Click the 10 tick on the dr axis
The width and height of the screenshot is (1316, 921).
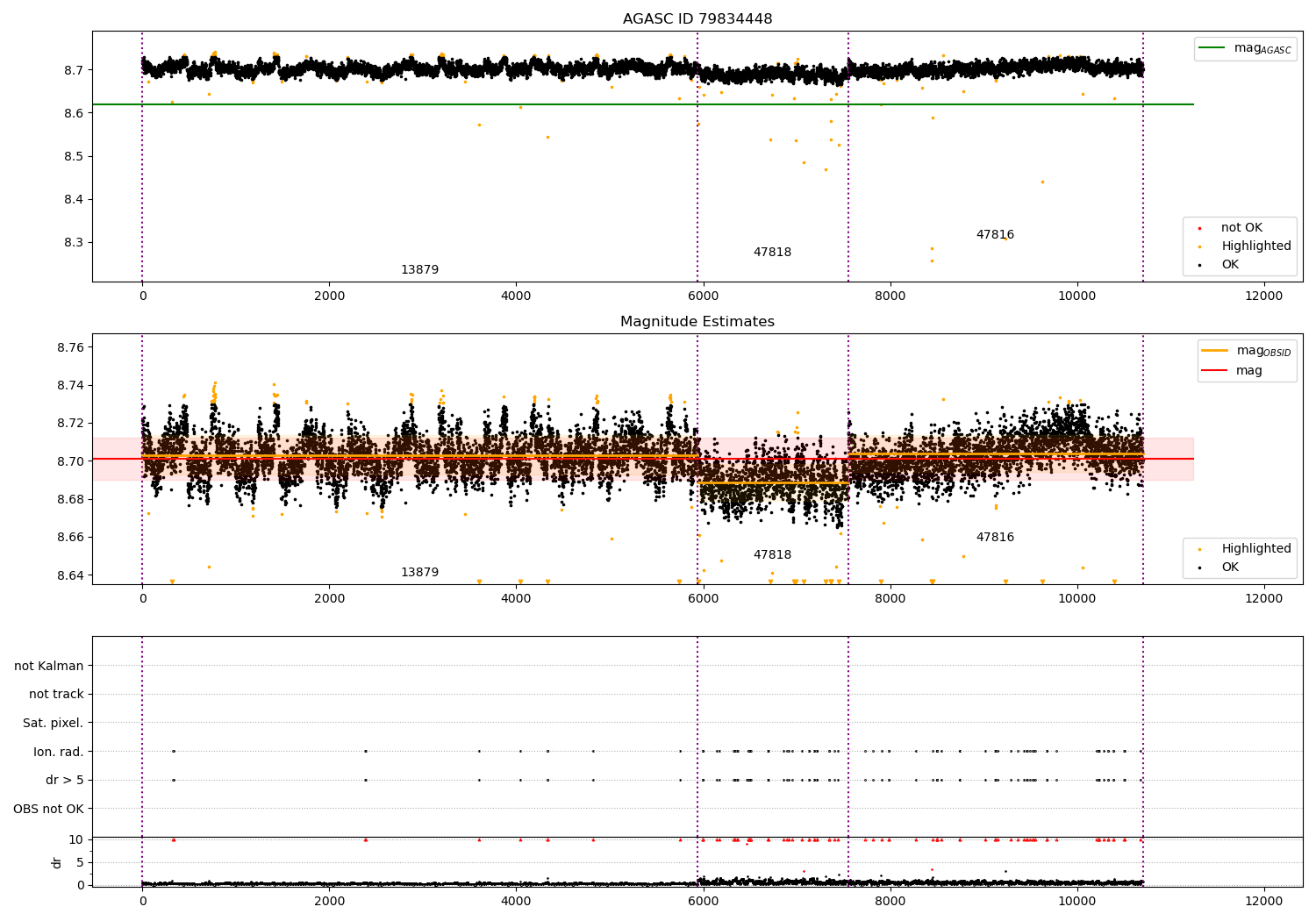[x=76, y=839]
